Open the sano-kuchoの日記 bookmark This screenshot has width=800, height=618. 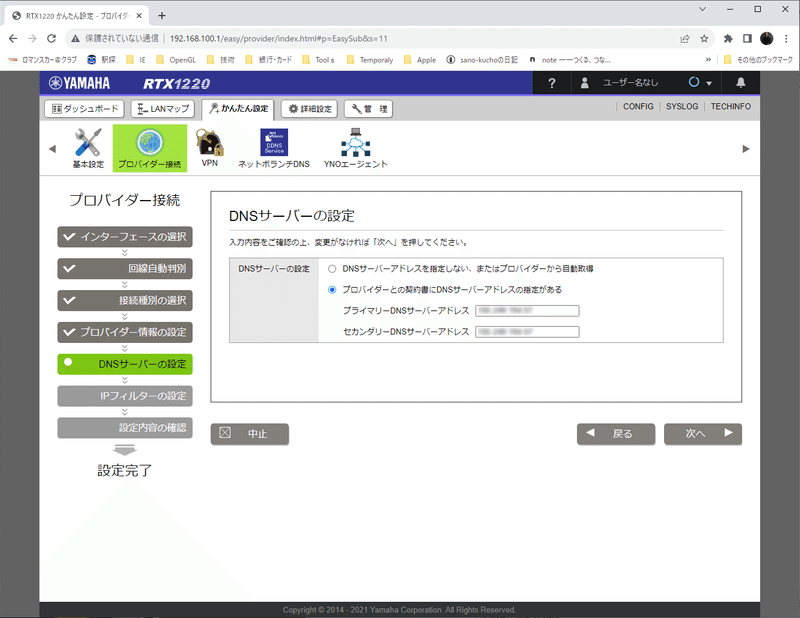point(483,60)
